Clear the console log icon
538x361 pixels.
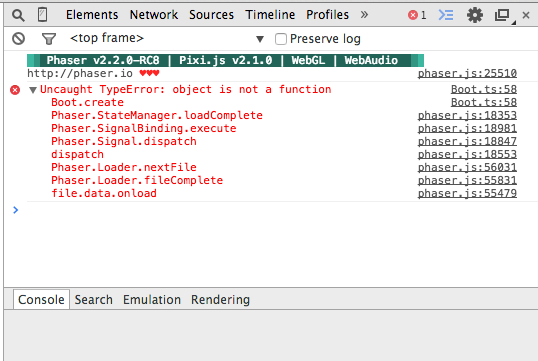pyautogui.click(x=19, y=38)
